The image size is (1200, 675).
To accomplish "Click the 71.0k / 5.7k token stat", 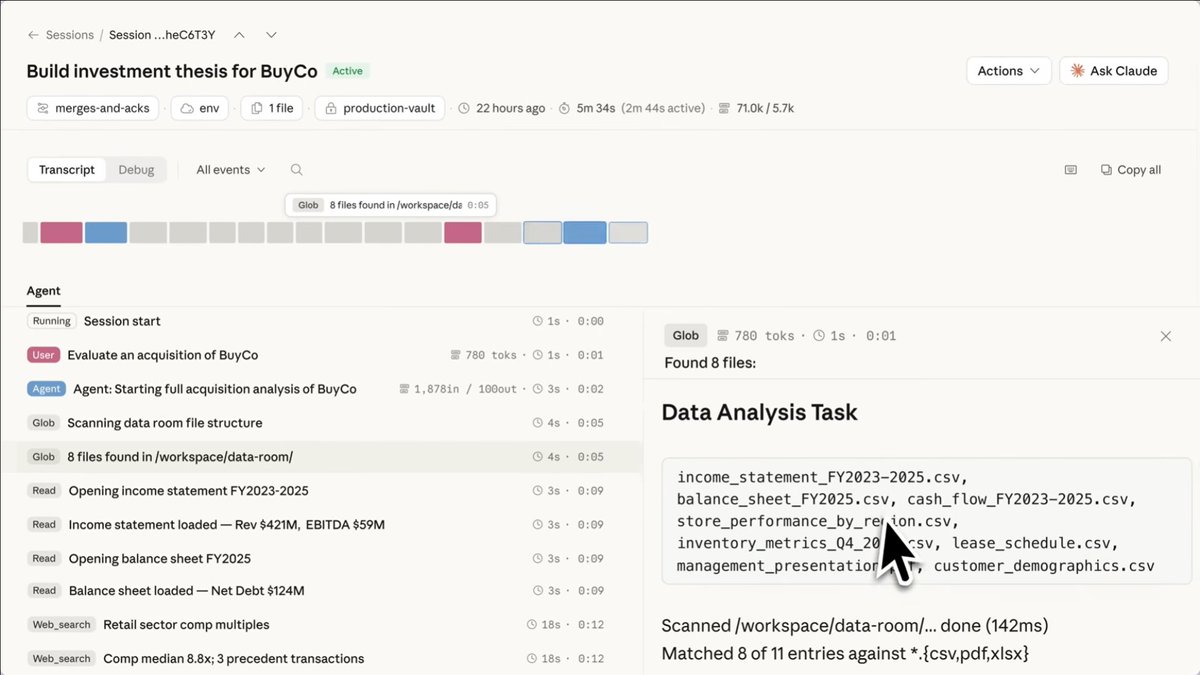I will click(756, 108).
